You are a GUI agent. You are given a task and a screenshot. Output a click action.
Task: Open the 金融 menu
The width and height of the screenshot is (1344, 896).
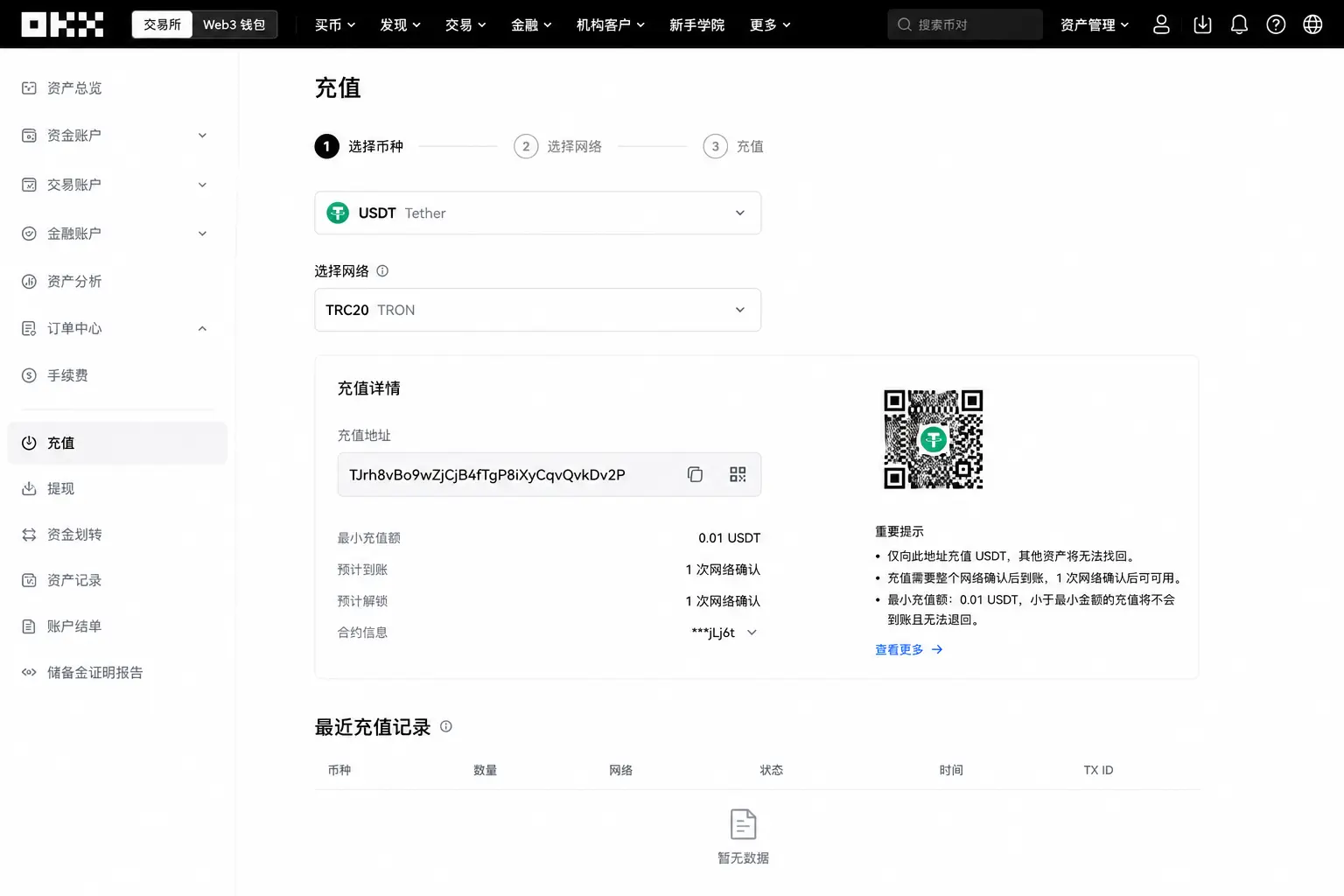(x=531, y=24)
